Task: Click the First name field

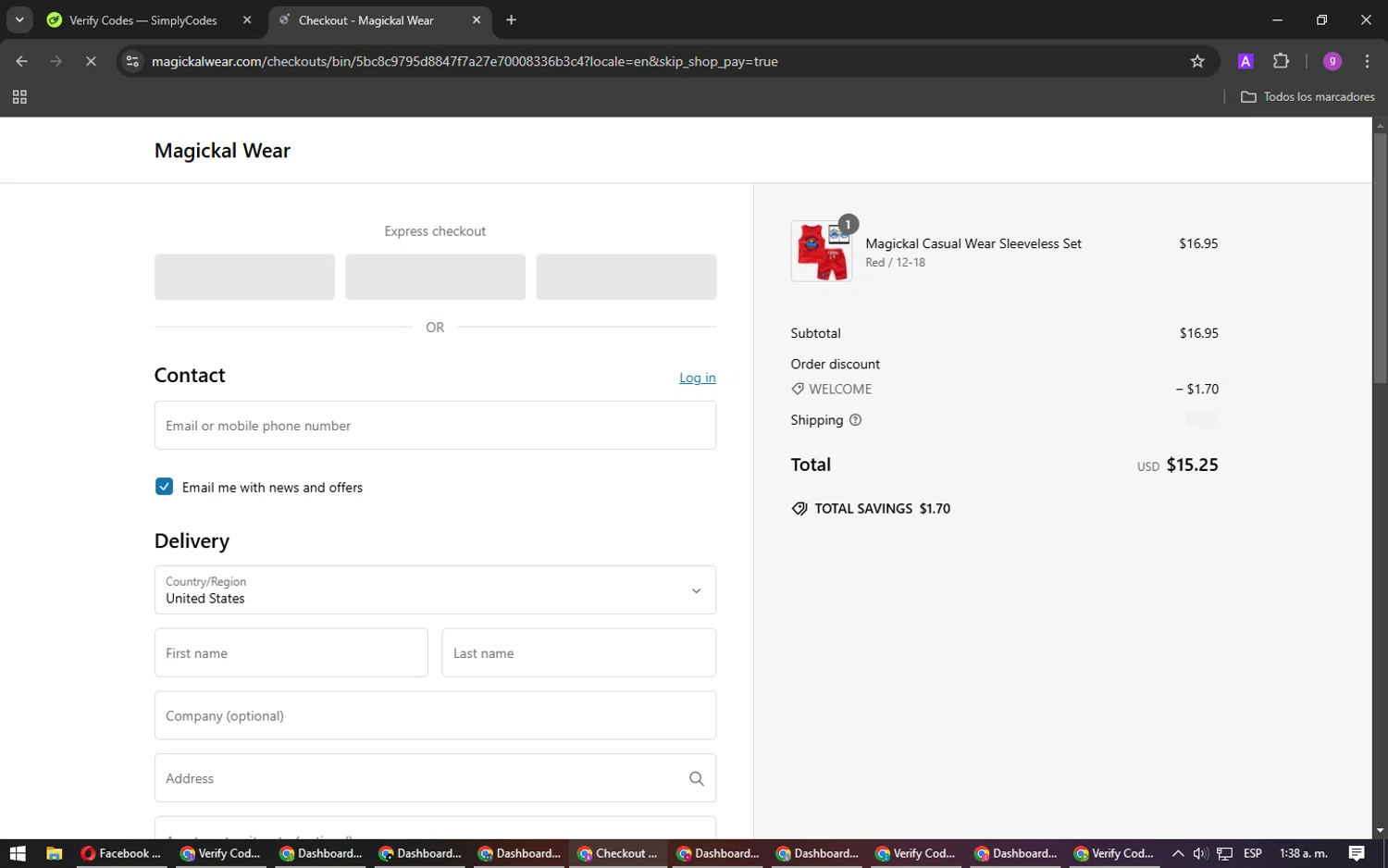Action: (291, 653)
